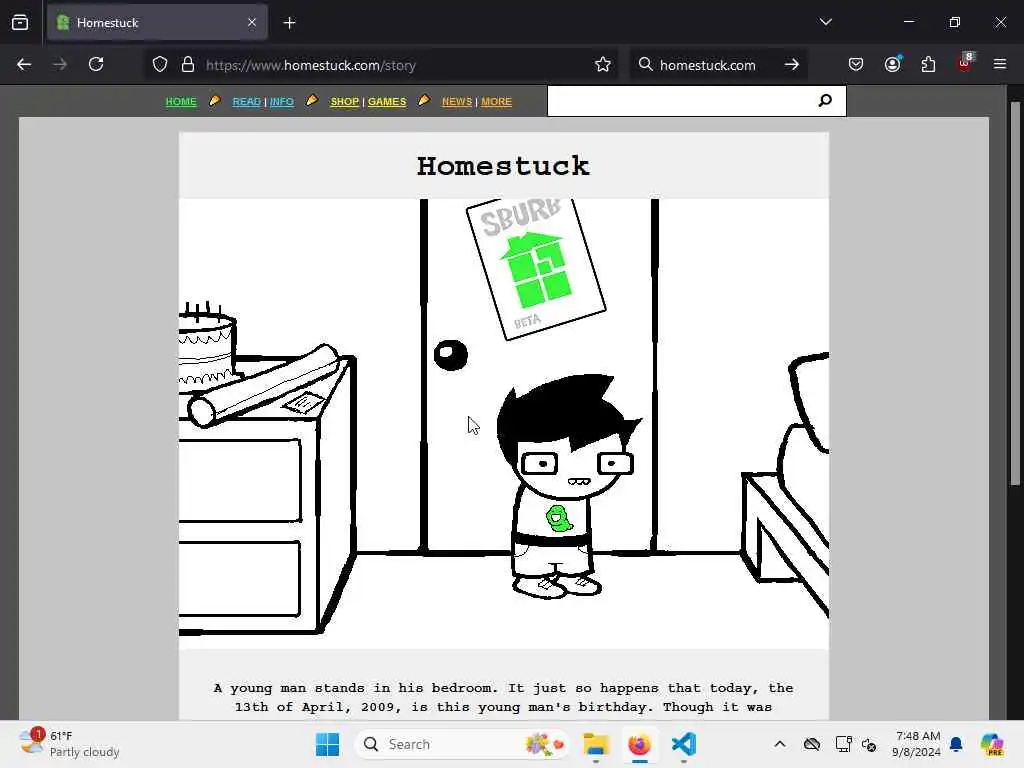
Task: Open a new tab with plus button
Action: pyautogui.click(x=289, y=23)
